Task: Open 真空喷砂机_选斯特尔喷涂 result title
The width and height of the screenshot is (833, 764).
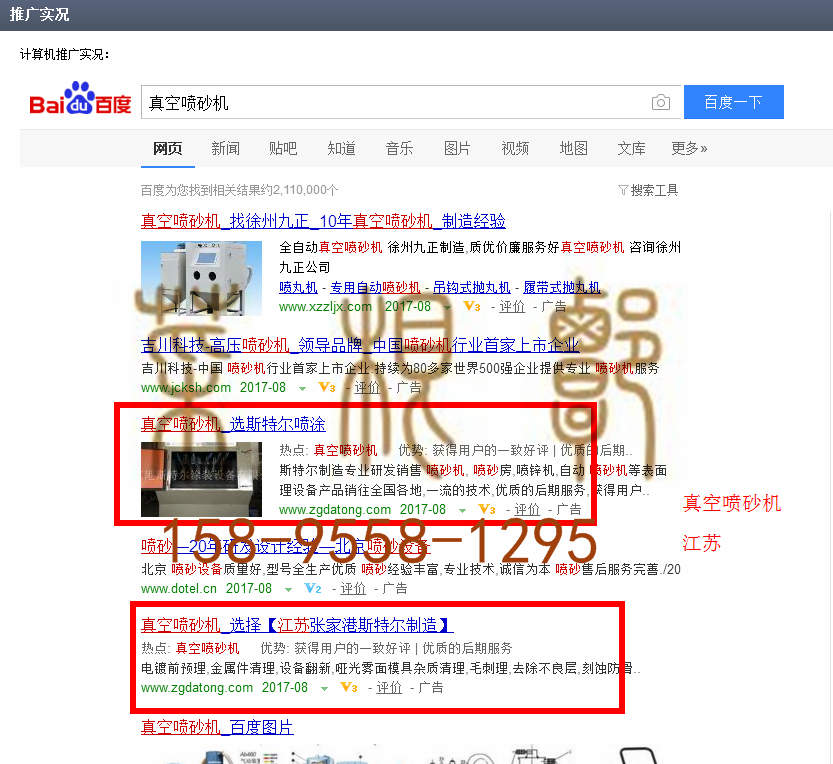Action: click(233, 424)
